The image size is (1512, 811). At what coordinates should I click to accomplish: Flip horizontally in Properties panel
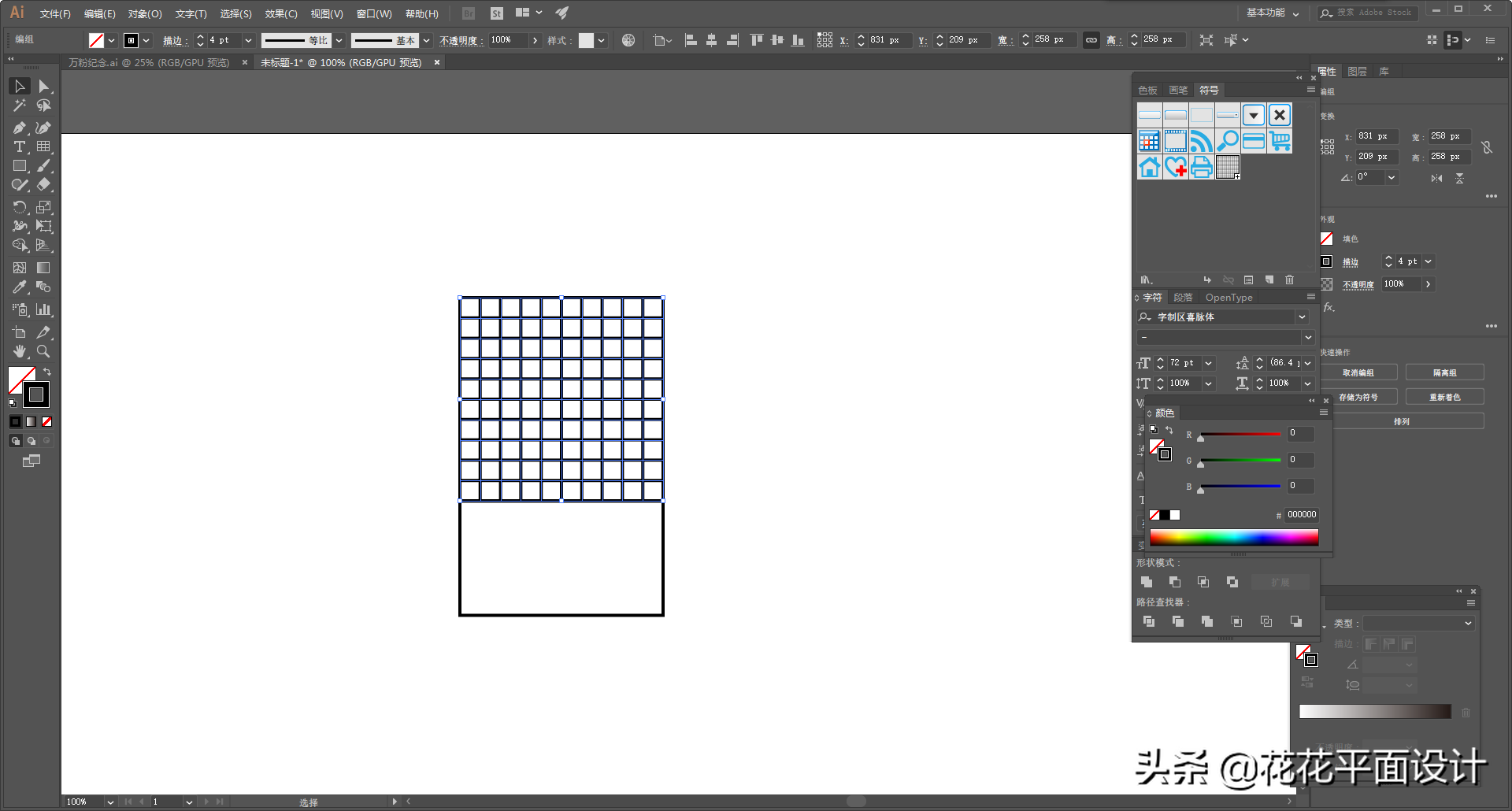pyautogui.click(x=1437, y=179)
